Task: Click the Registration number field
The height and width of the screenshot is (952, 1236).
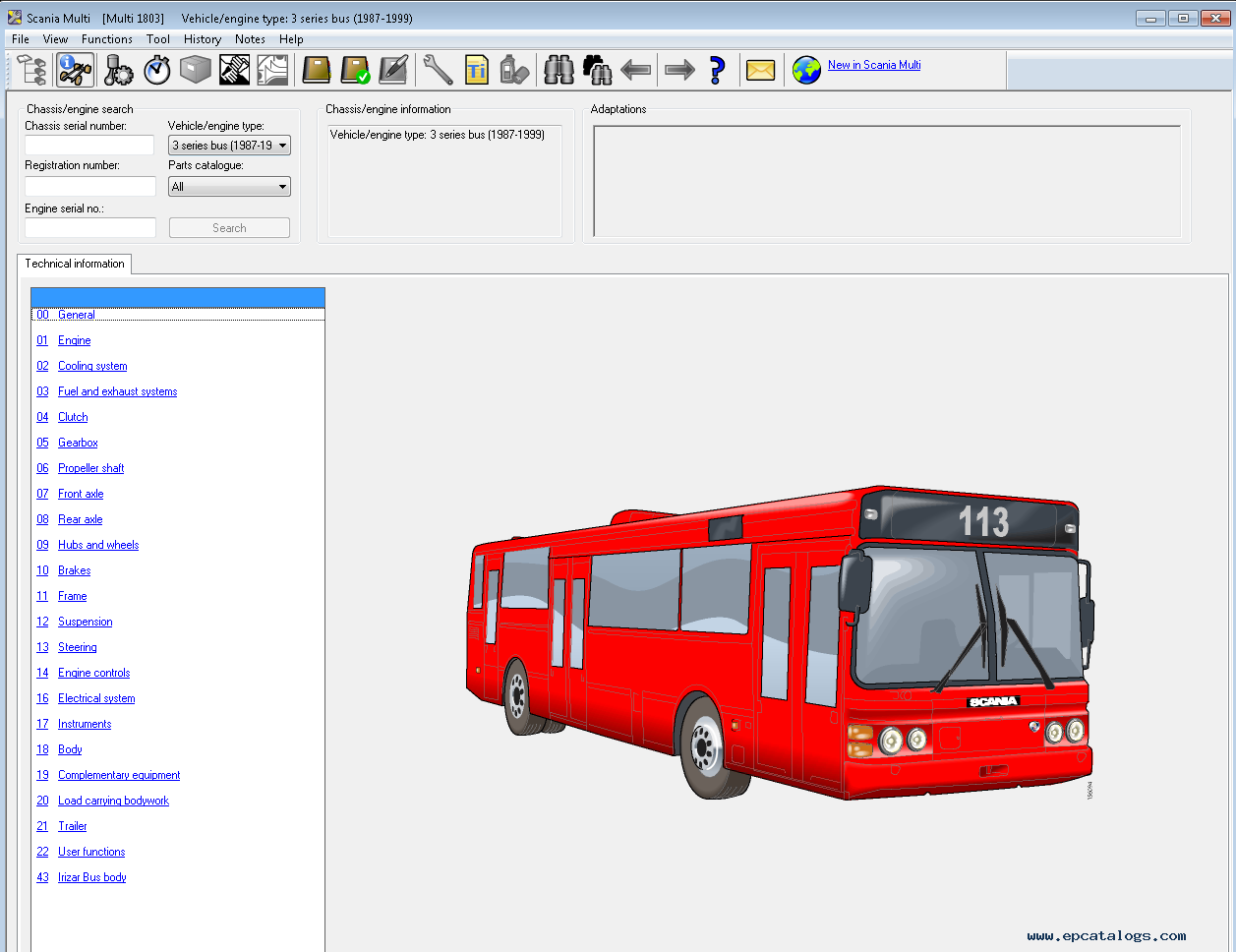Action: (90, 186)
